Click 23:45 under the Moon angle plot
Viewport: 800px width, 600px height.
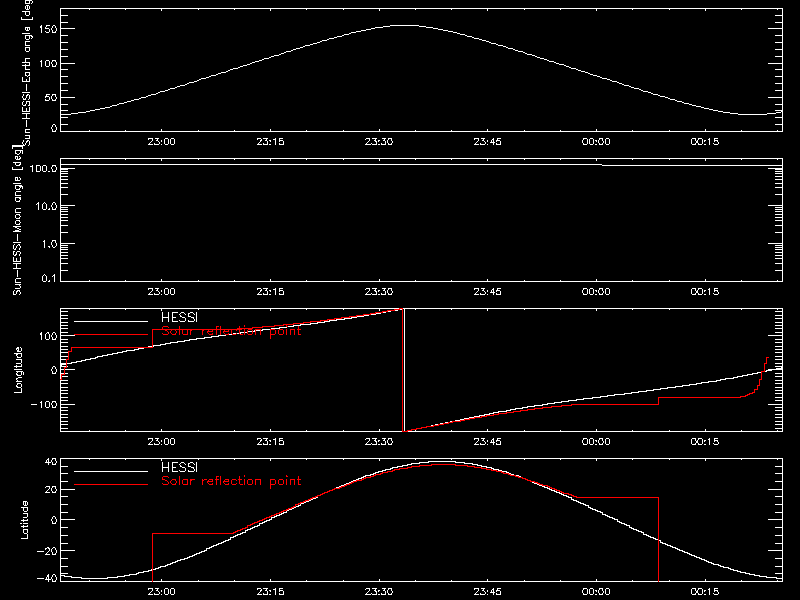point(487,291)
